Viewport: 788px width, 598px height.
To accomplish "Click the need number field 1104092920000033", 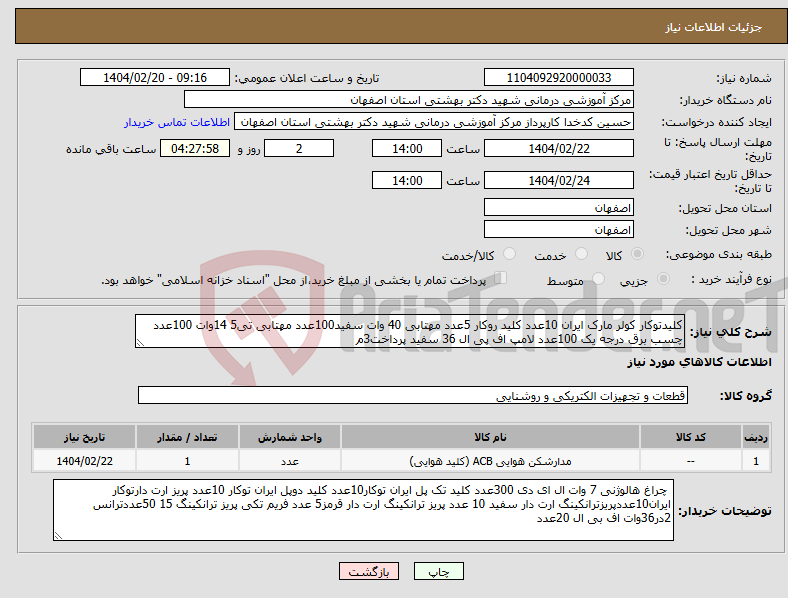I will 559,77.
